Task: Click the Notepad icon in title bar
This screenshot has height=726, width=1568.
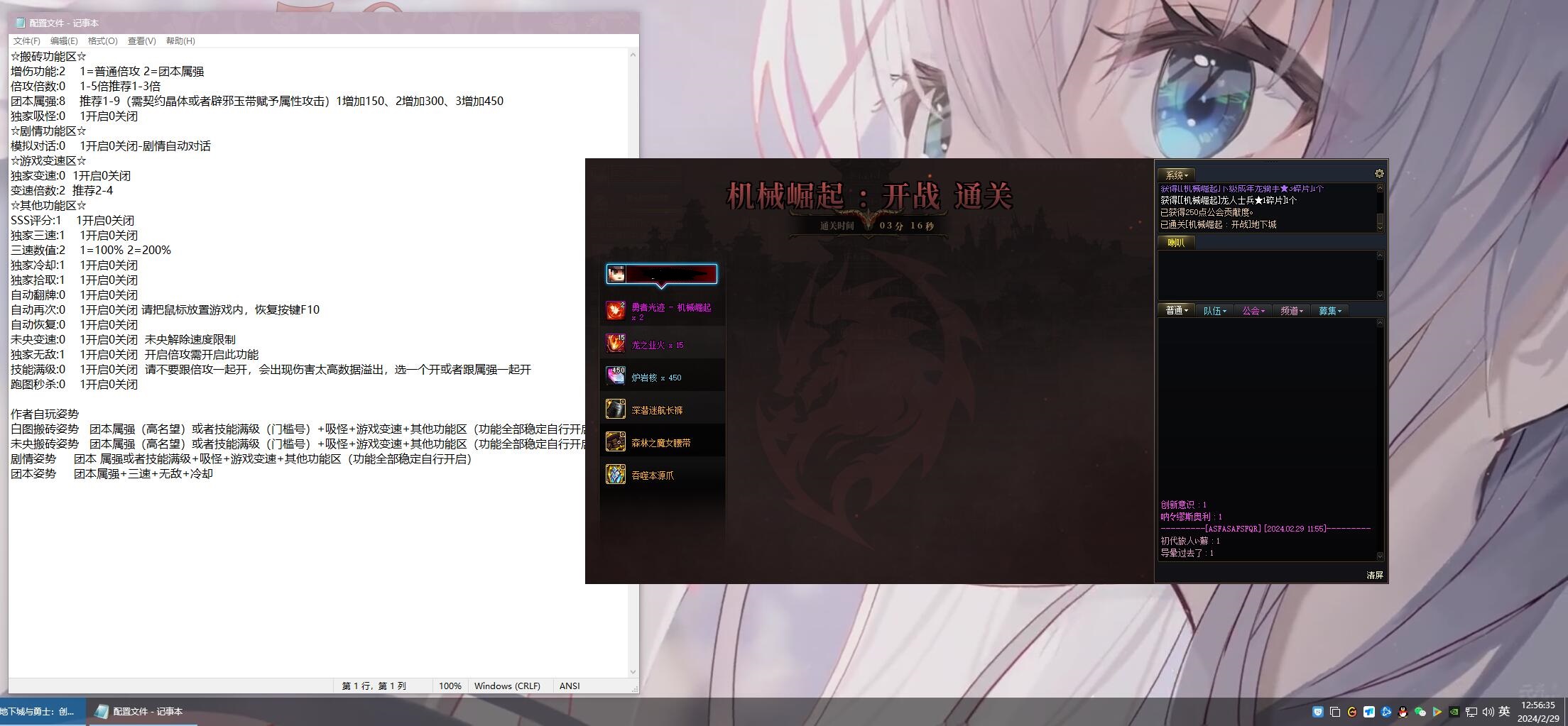Action: [20, 23]
